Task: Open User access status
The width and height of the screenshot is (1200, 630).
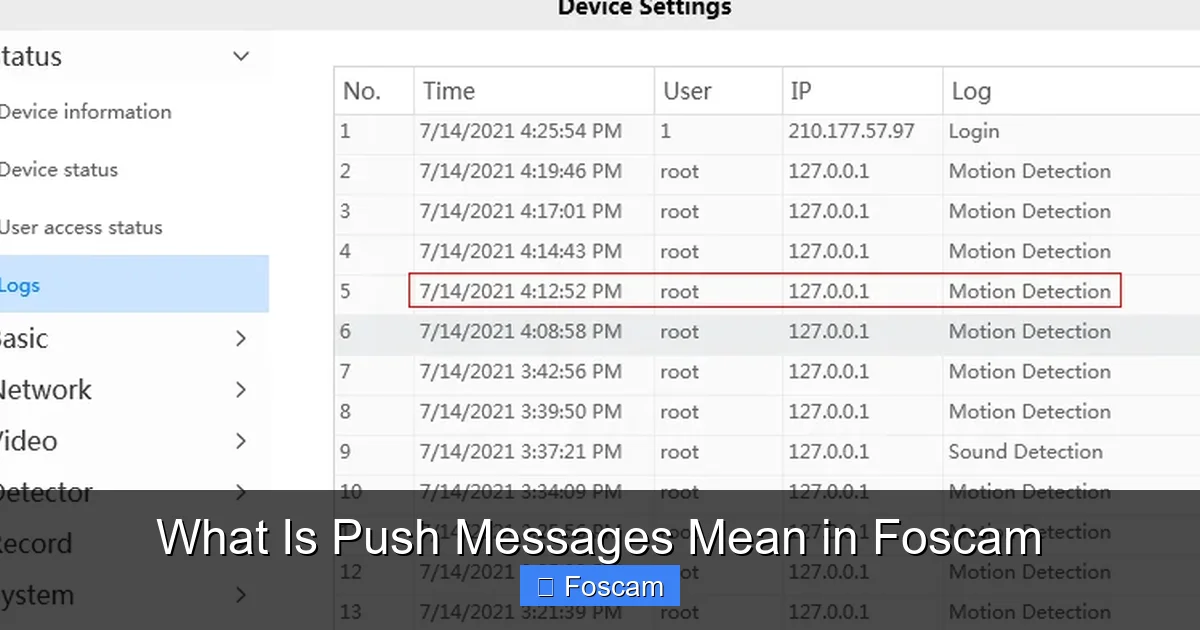Action: pos(81,227)
